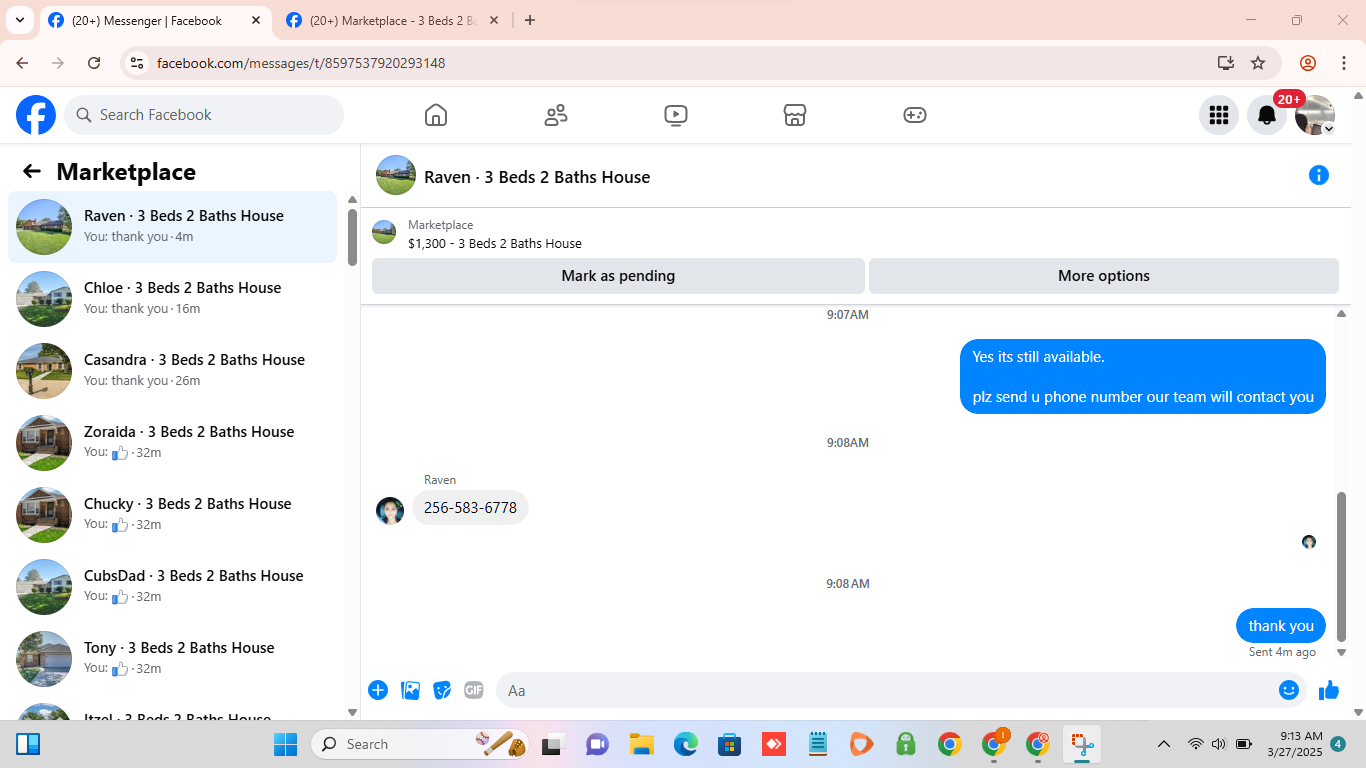Send a thumbs-up like
Image resolution: width=1366 pixels, height=768 pixels.
tap(1329, 690)
